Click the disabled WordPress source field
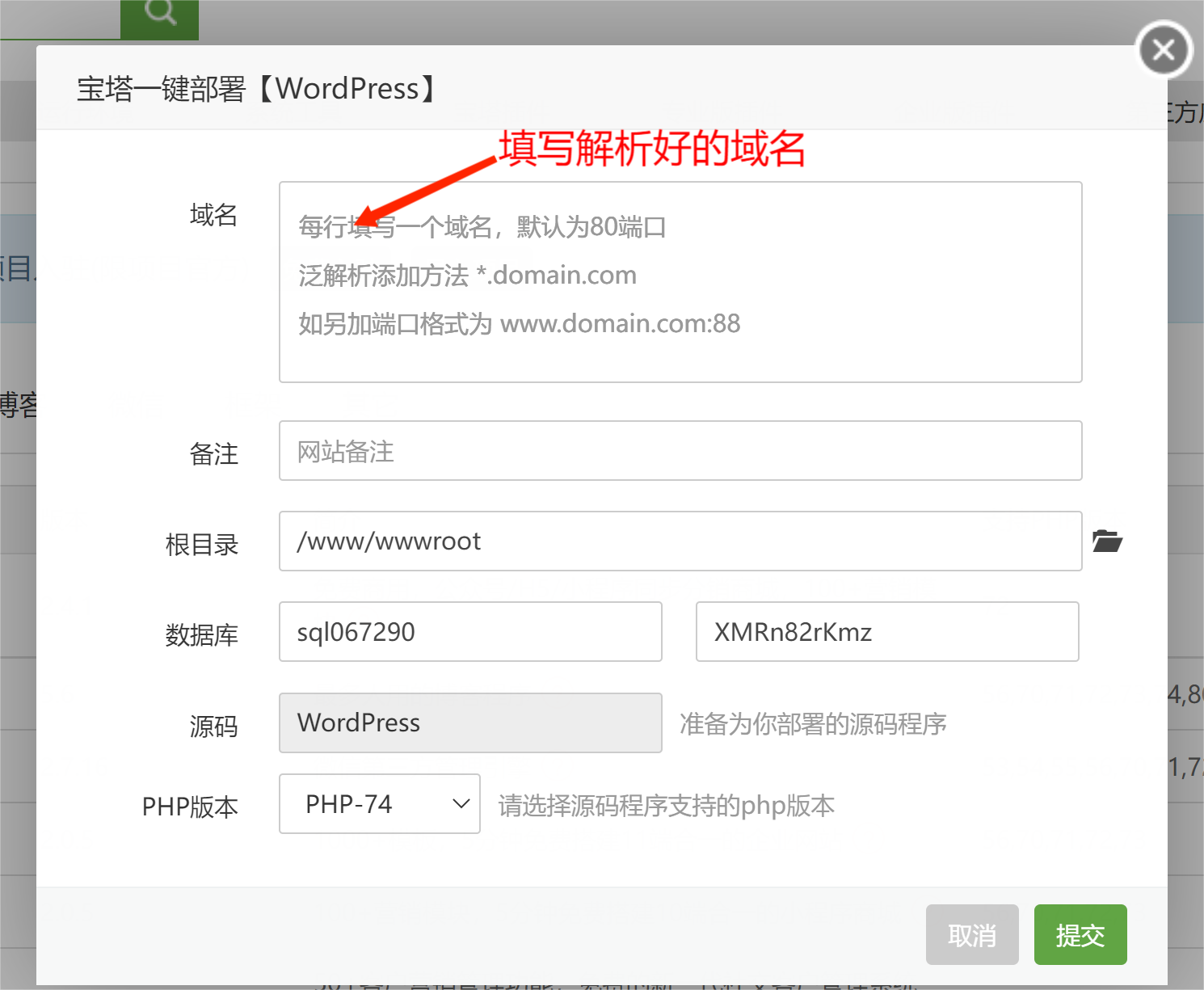This screenshot has width=1204, height=990. point(470,722)
